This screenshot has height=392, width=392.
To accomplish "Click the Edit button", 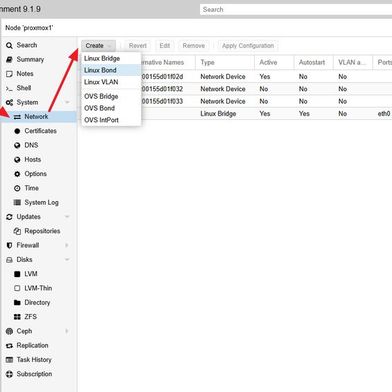I will (165, 46).
